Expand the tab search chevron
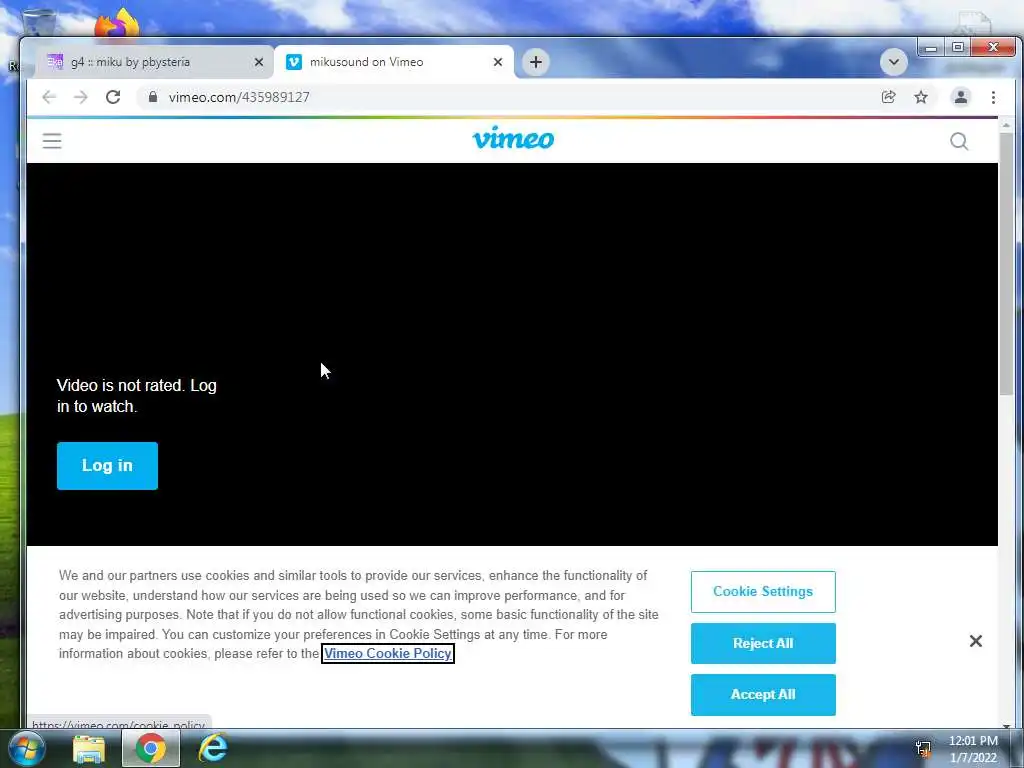Screen dimensions: 1024x768 pyautogui.click(x=893, y=62)
